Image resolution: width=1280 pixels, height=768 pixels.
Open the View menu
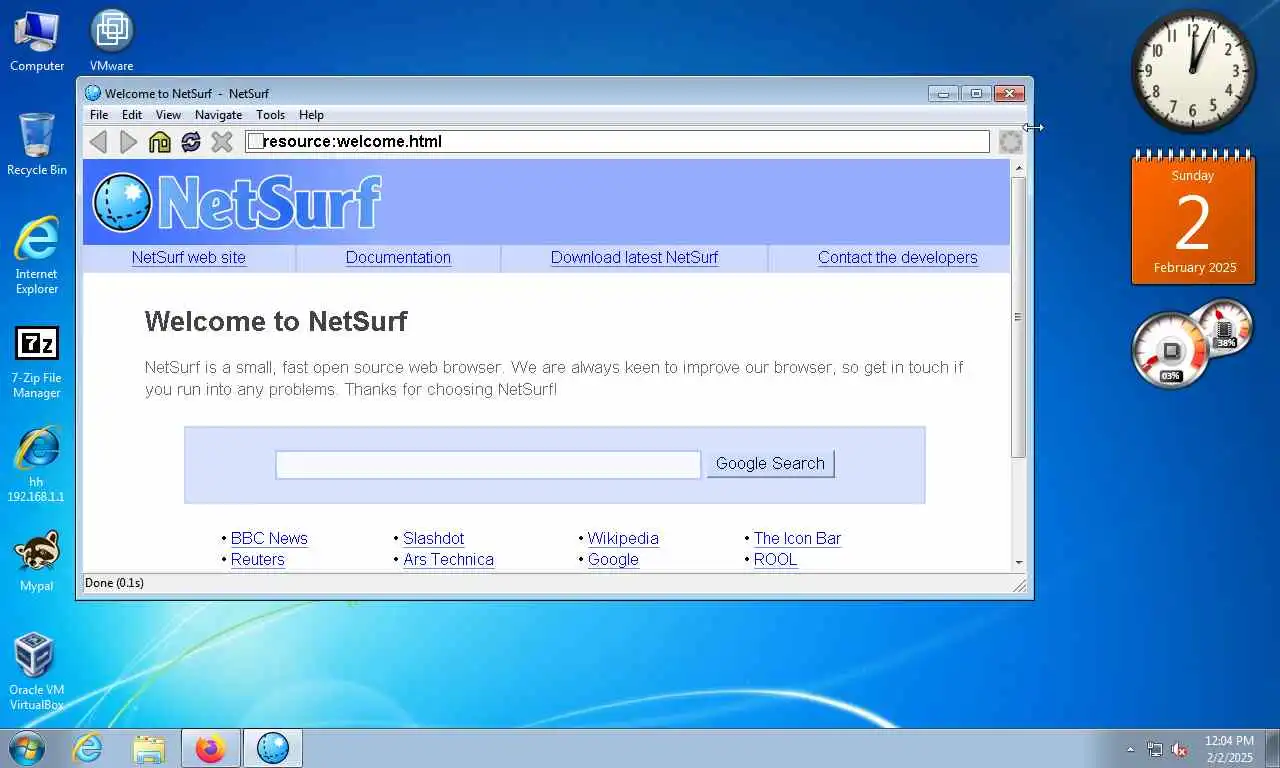coord(168,115)
